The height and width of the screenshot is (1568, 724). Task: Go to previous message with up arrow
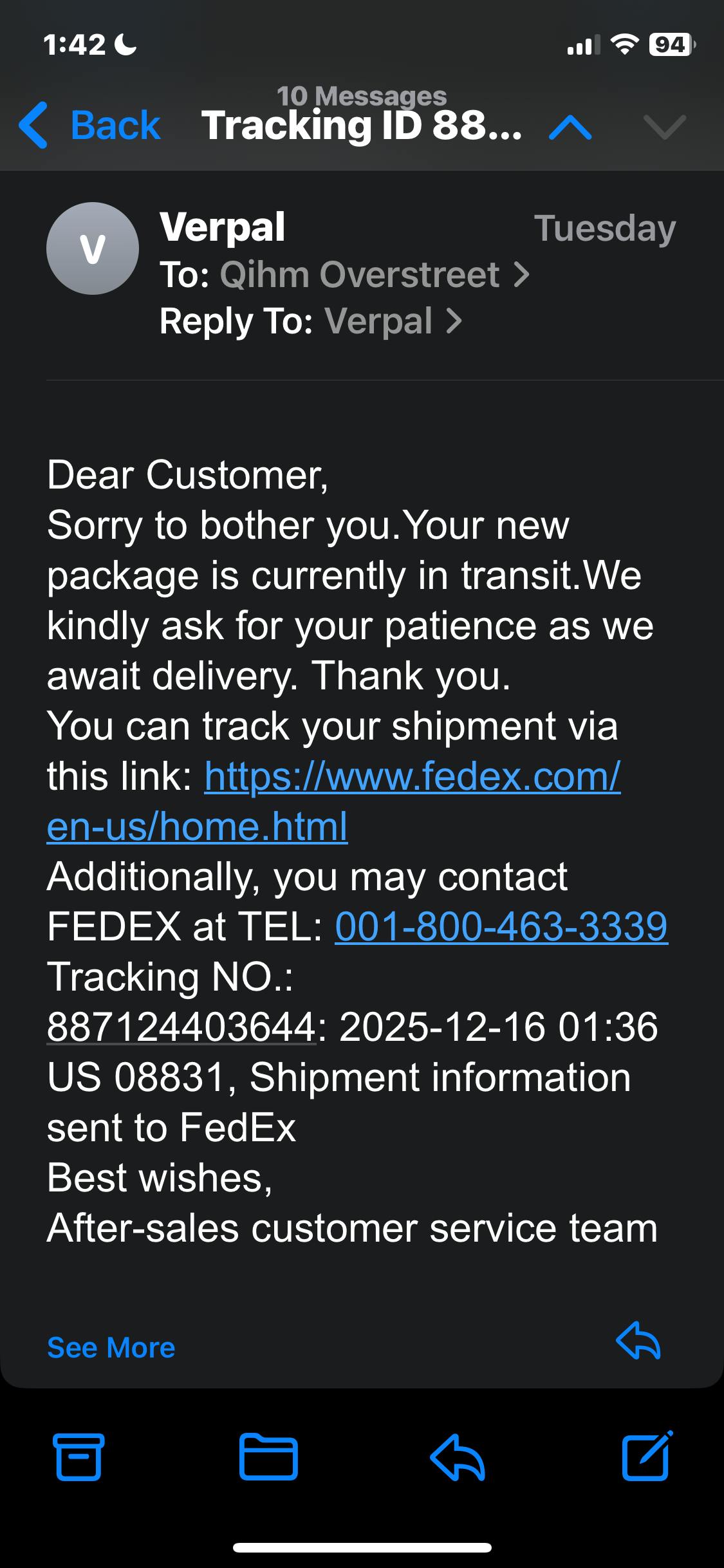570,127
